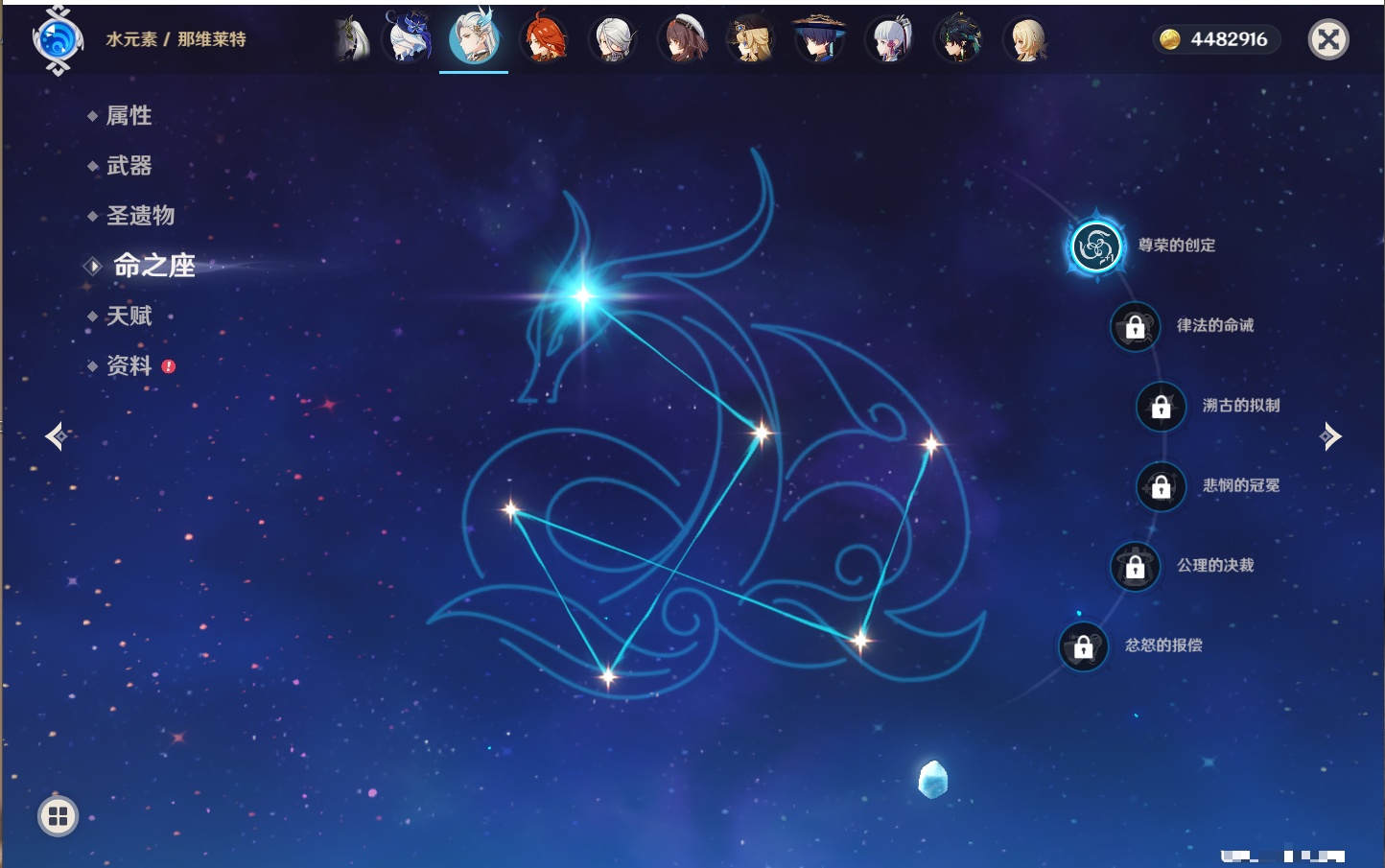1385x868 pixels.
Task: Select the blonde character with dark hat
Action: (x=751, y=39)
